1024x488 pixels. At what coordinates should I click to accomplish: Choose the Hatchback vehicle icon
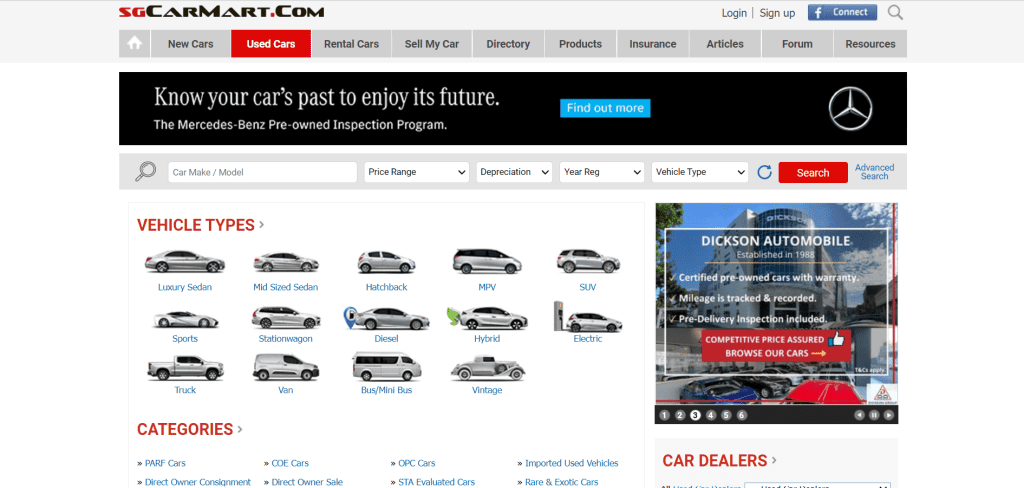point(387,262)
